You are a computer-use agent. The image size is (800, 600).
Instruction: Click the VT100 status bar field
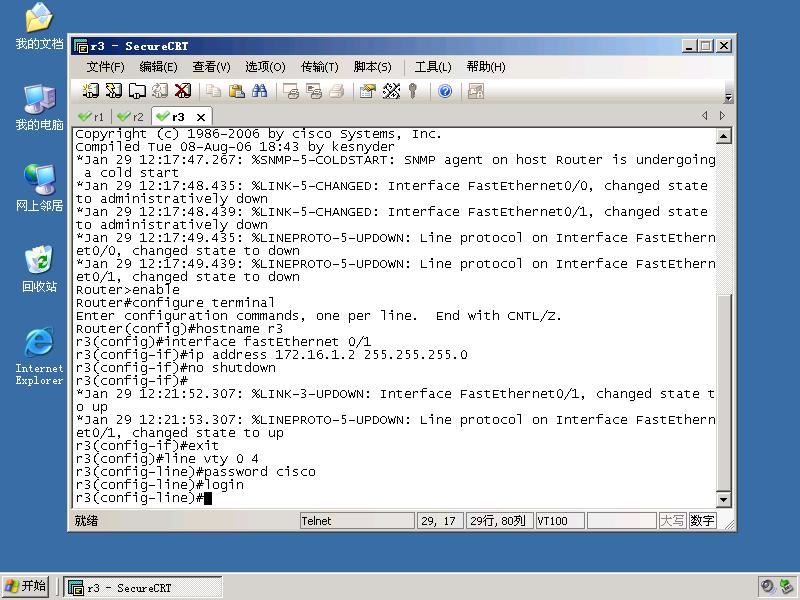point(560,521)
